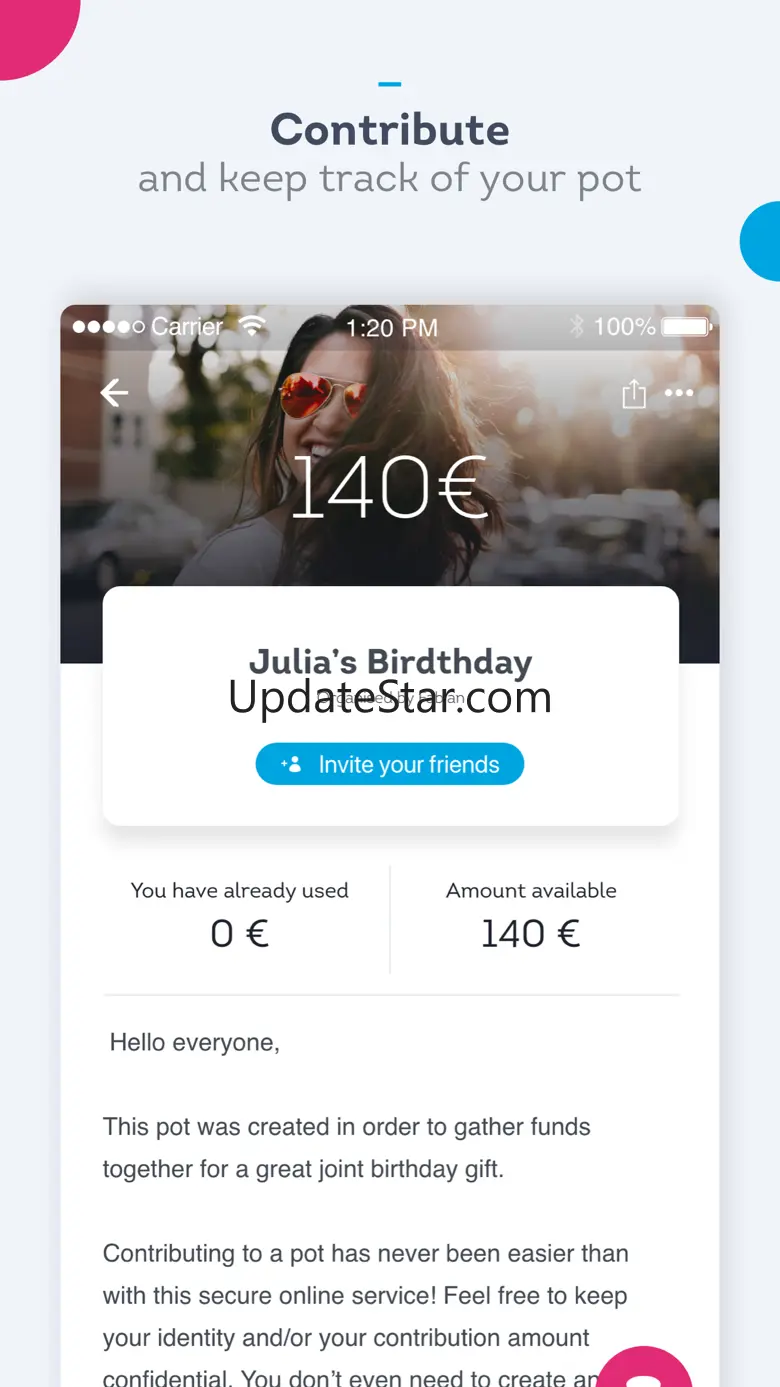Tap the back arrow on pot header
Screen dimensions: 780x1387
click(115, 393)
